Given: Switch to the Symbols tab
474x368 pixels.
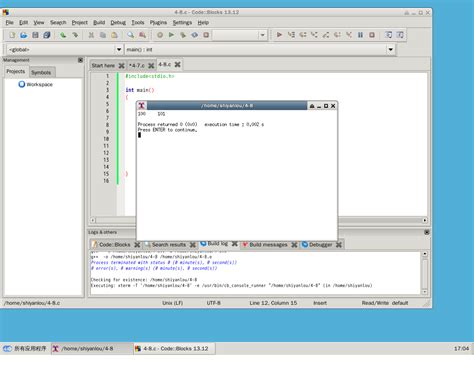Looking at the screenshot, I should click(x=41, y=72).
